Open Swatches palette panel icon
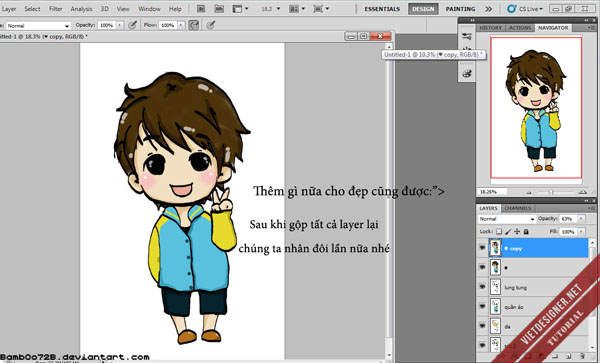 coord(466,73)
